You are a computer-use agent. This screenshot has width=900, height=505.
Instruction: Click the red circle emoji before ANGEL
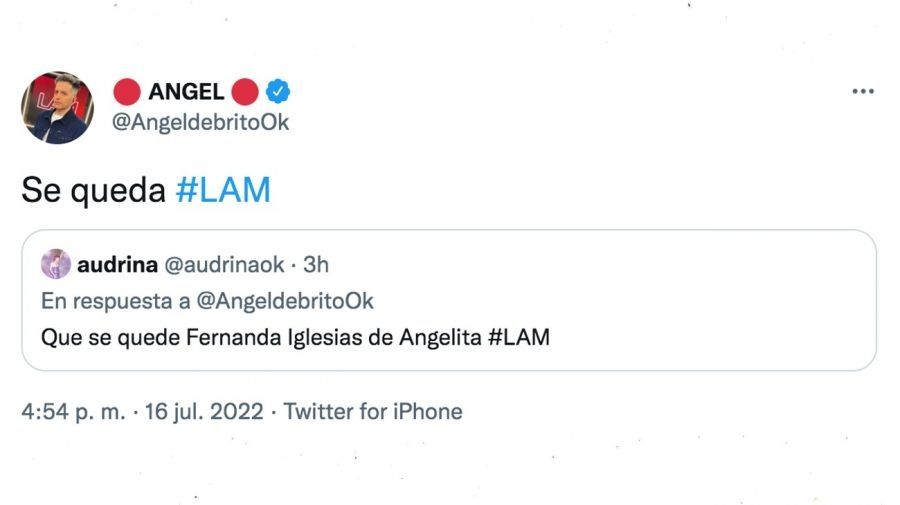tap(127, 93)
